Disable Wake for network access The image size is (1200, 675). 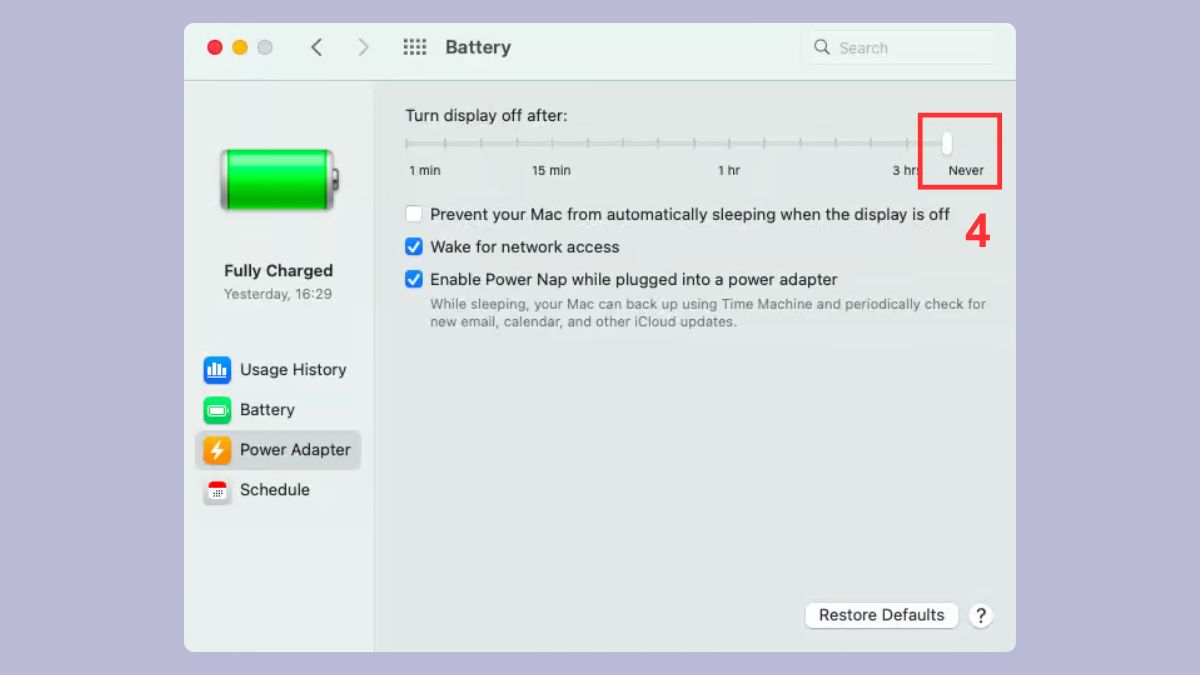(x=413, y=246)
